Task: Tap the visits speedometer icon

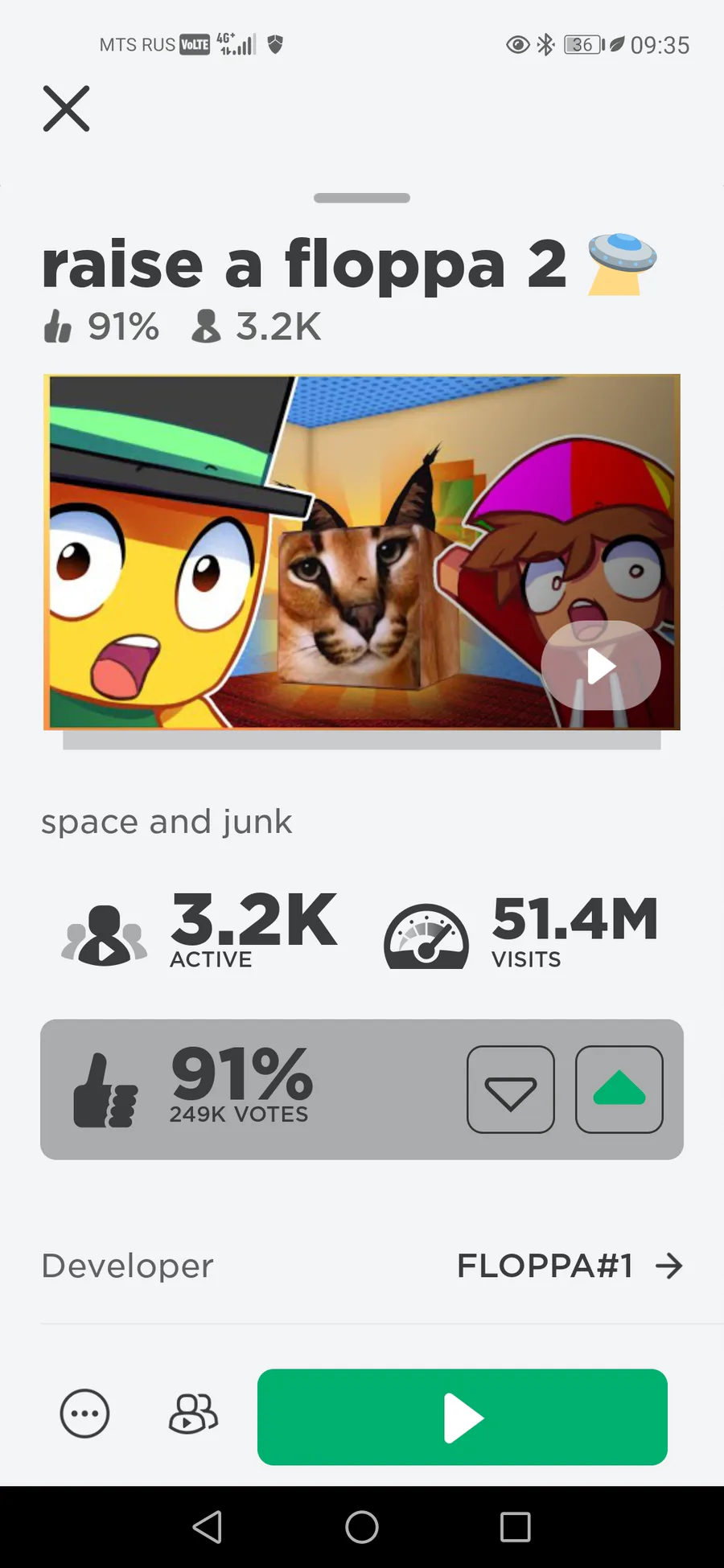Action: pos(426,937)
